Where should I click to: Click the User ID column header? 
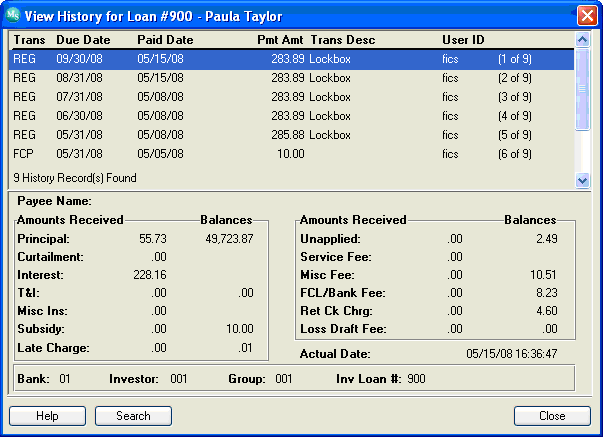[x=463, y=40]
